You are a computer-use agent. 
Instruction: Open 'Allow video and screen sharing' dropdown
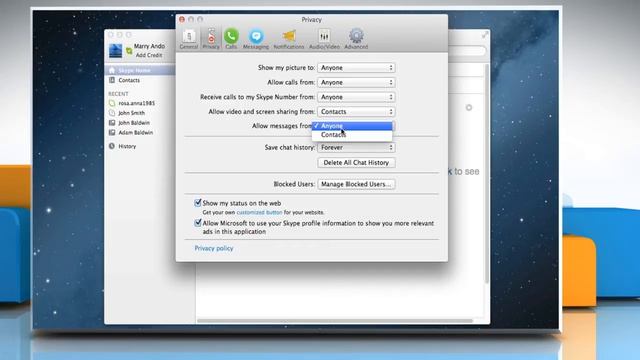click(356, 112)
